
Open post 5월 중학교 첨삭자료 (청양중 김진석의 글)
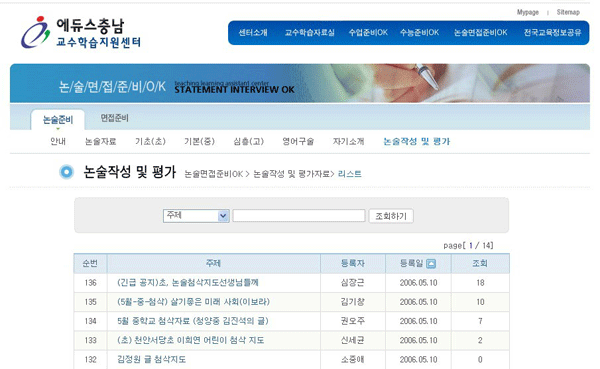pyautogui.click(x=193, y=321)
